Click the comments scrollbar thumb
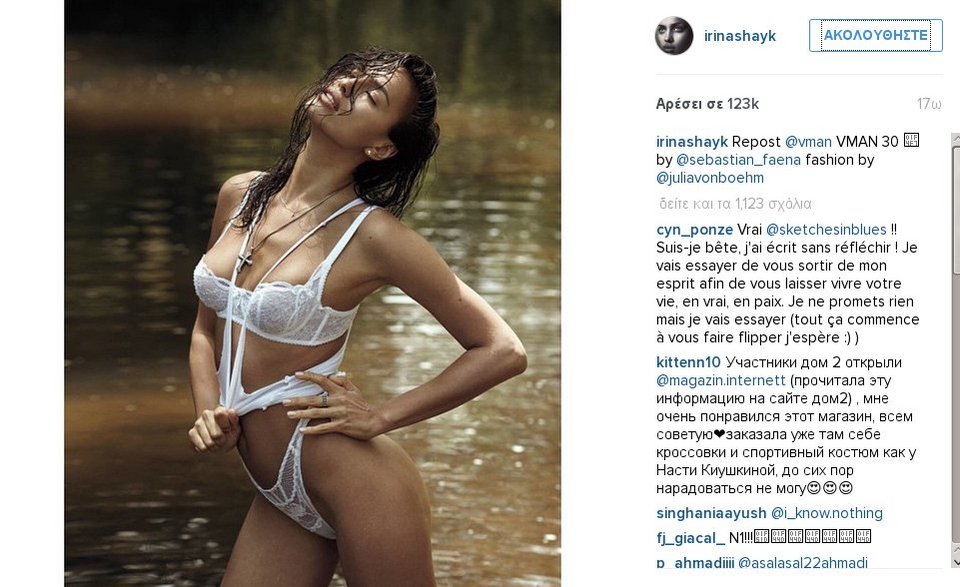 [x=956, y=208]
